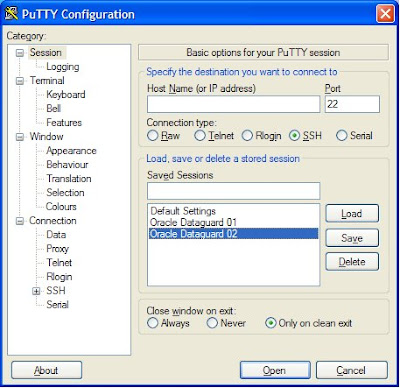400x388 pixels.
Task: Click the Save session button
Action: pos(352,238)
